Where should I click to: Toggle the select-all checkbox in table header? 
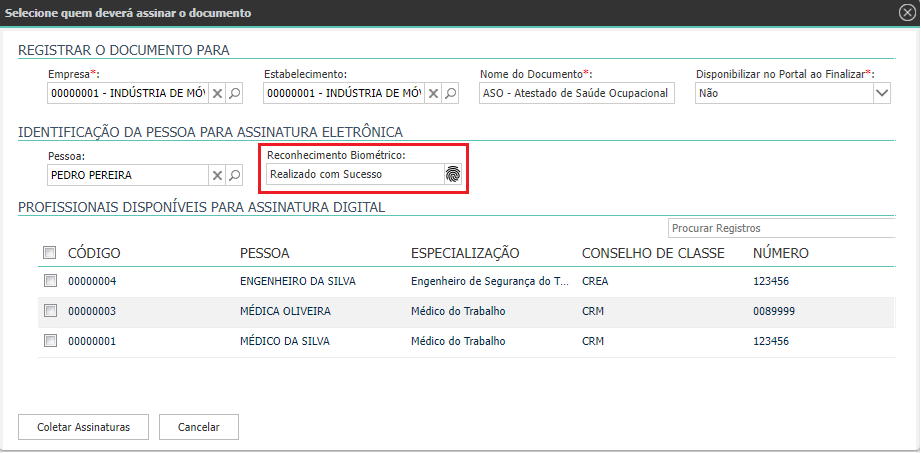50,253
